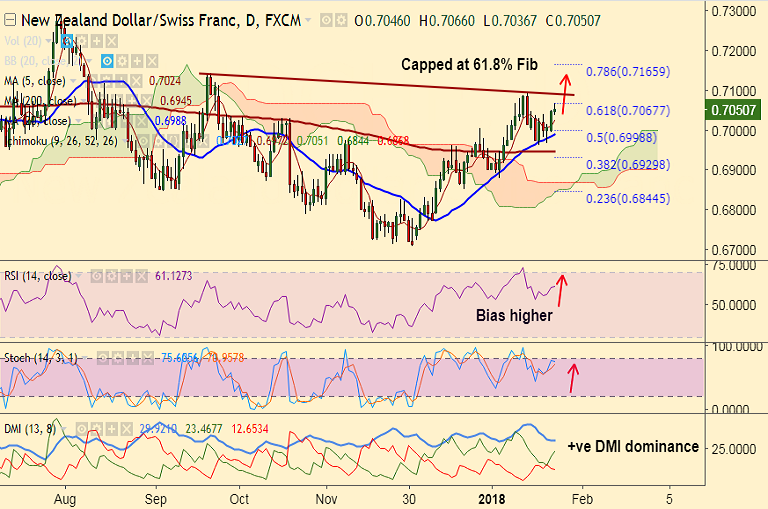The height and width of the screenshot is (509, 768).
Task: Toggle visibility of the RSI indicator
Action: pos(96,277)
